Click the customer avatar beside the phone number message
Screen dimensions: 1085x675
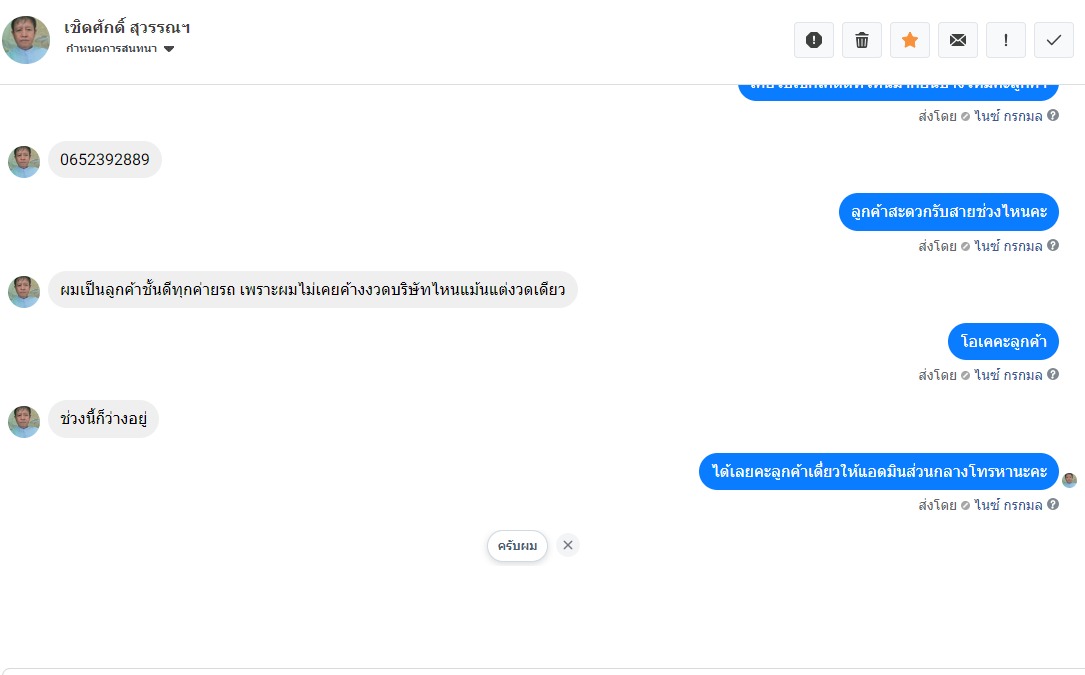(x=24, y=162)
